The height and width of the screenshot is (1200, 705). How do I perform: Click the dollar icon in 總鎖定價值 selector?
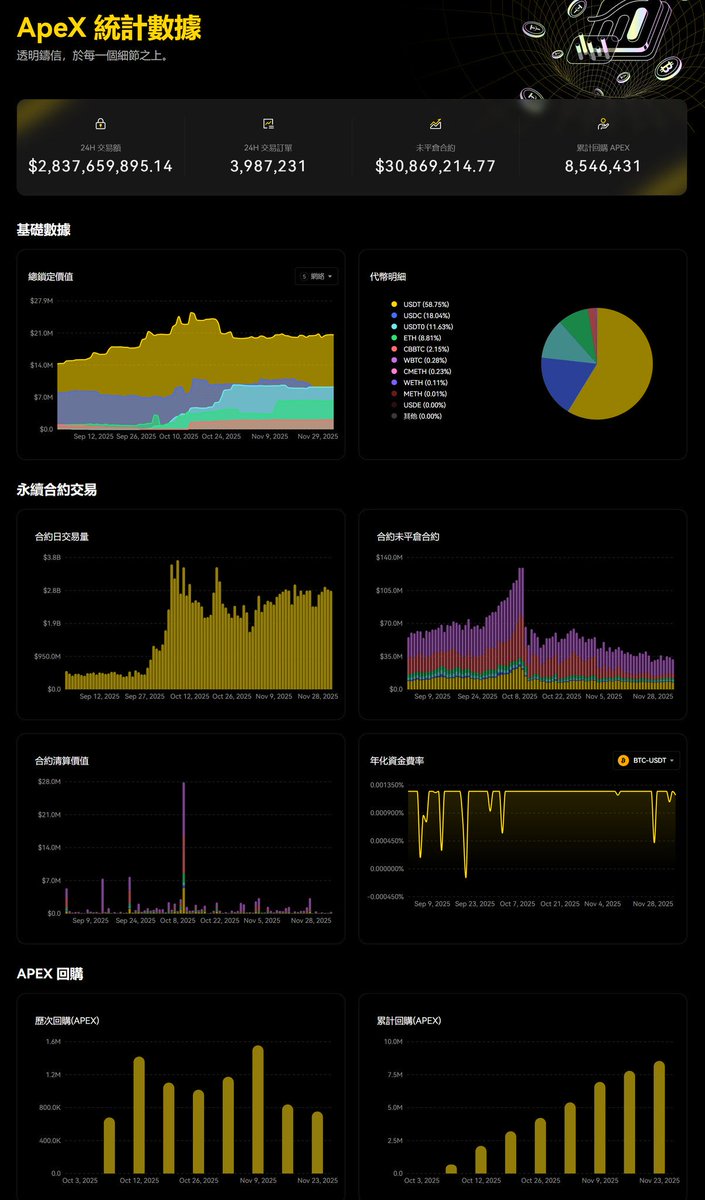click(304, 277)
